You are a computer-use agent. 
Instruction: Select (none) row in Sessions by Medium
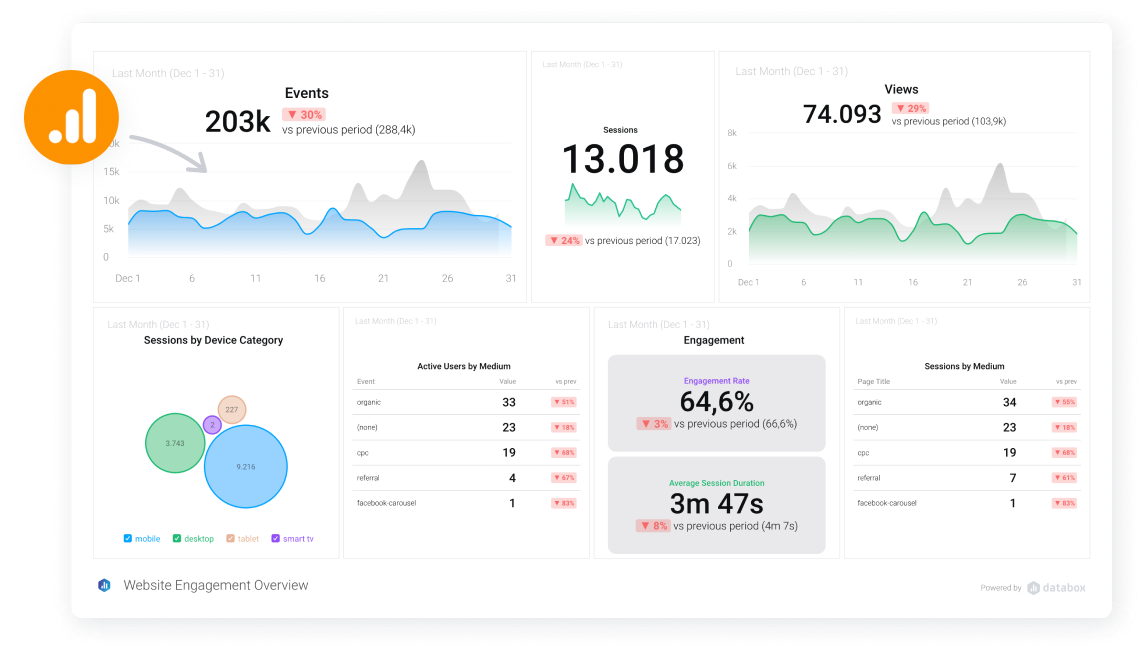[966, 428]
